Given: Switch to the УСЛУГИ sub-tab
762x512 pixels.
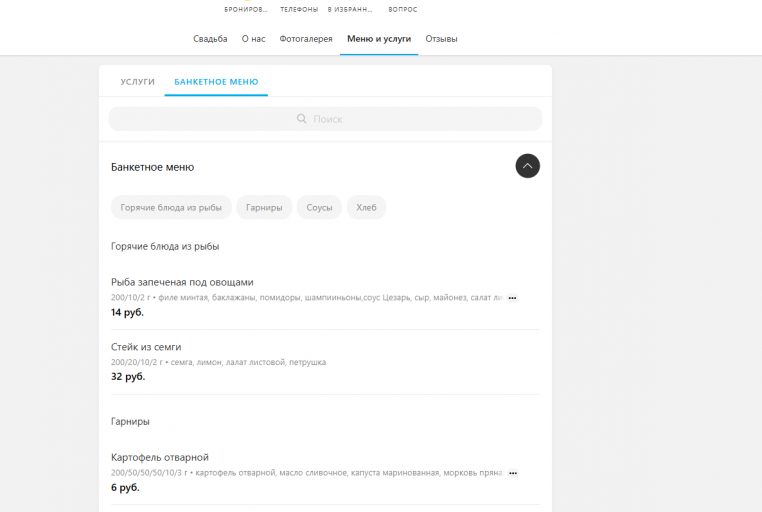Looking at the screenshot, I should coord(138,82).
